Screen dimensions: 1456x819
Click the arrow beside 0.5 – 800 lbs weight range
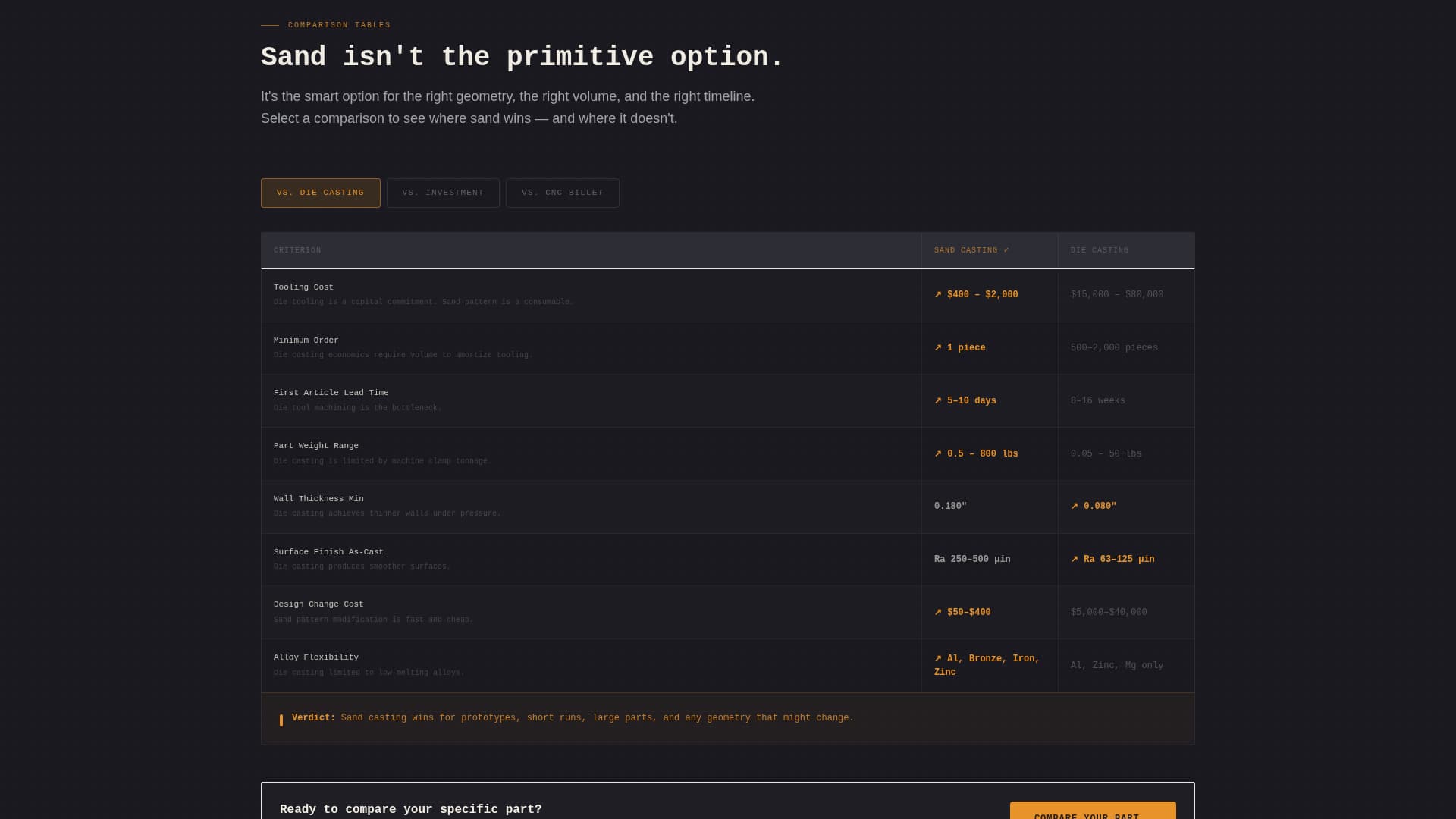click(x=938, y=453)
